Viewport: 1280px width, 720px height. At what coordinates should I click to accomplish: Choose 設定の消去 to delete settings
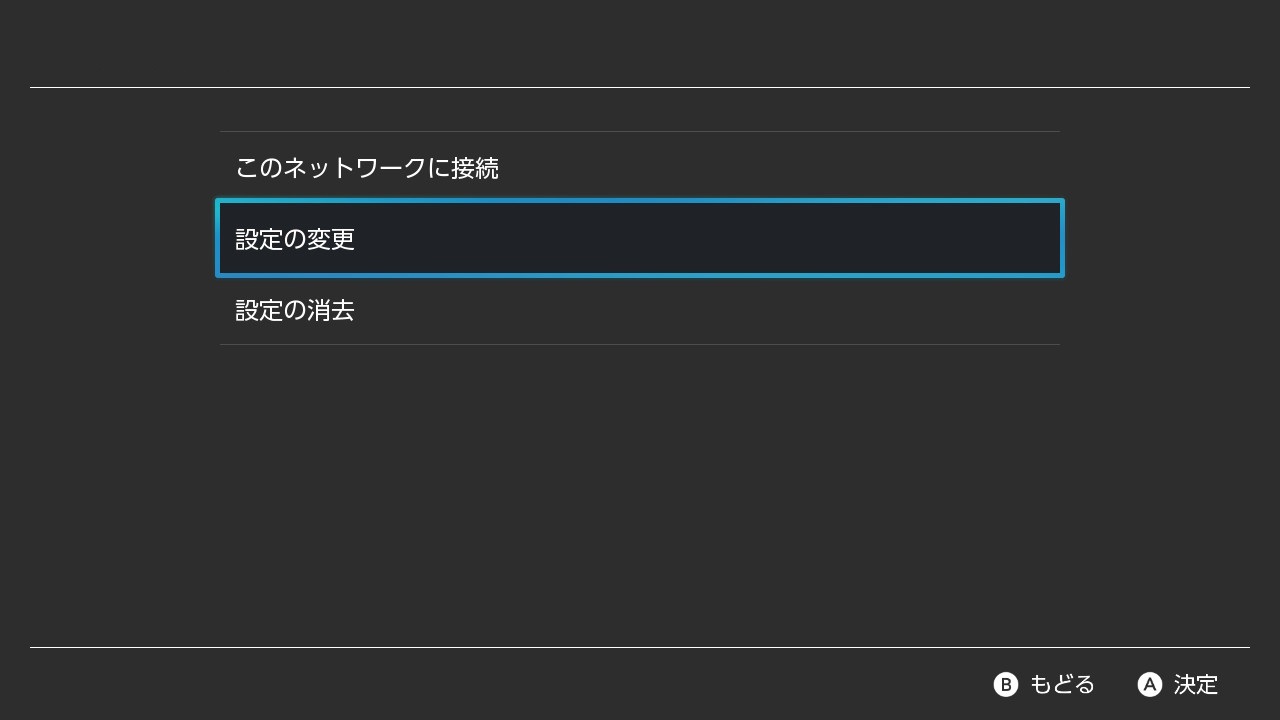tap(640, 310)
